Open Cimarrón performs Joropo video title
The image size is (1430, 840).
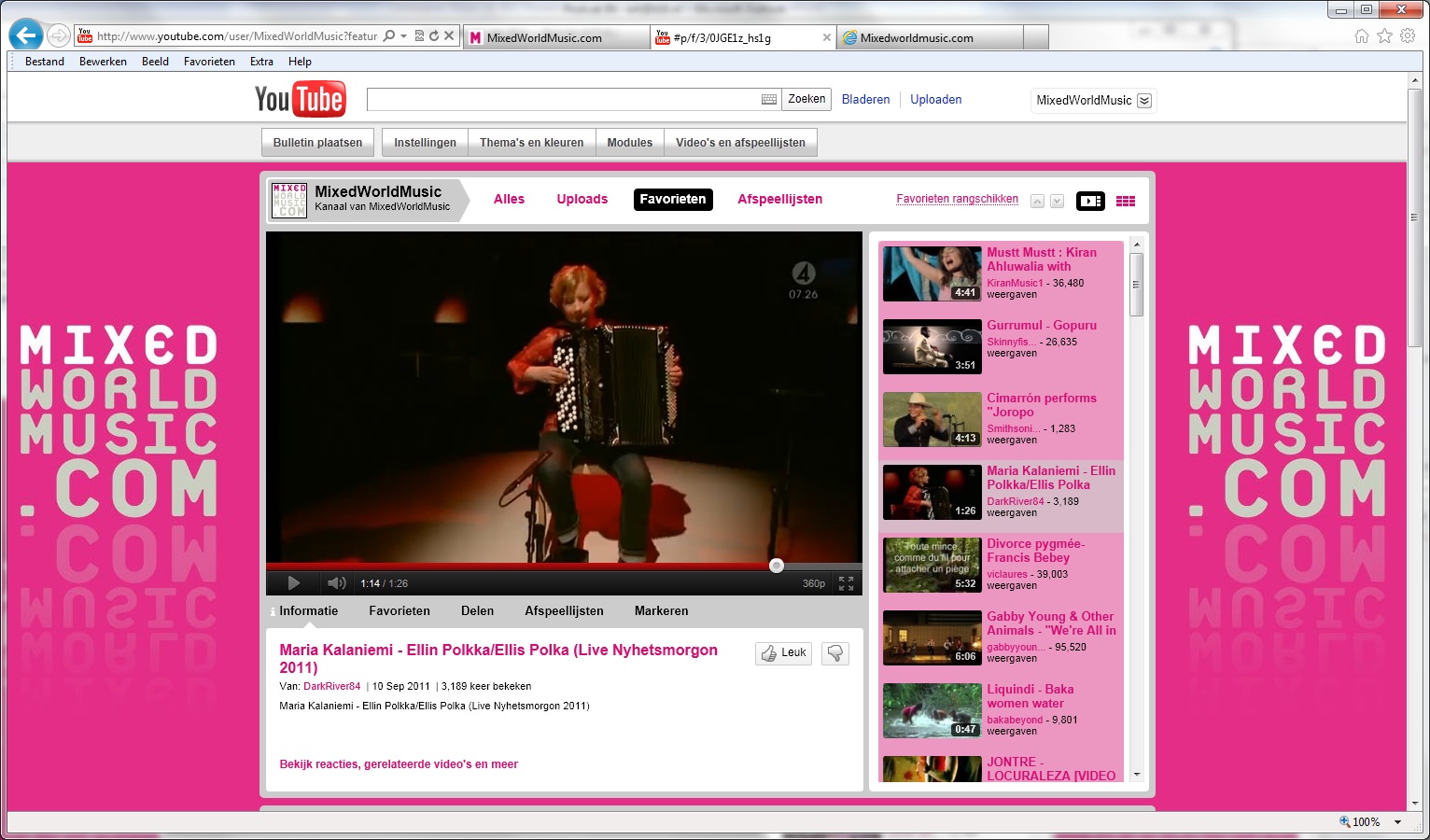click(1042, 405)
